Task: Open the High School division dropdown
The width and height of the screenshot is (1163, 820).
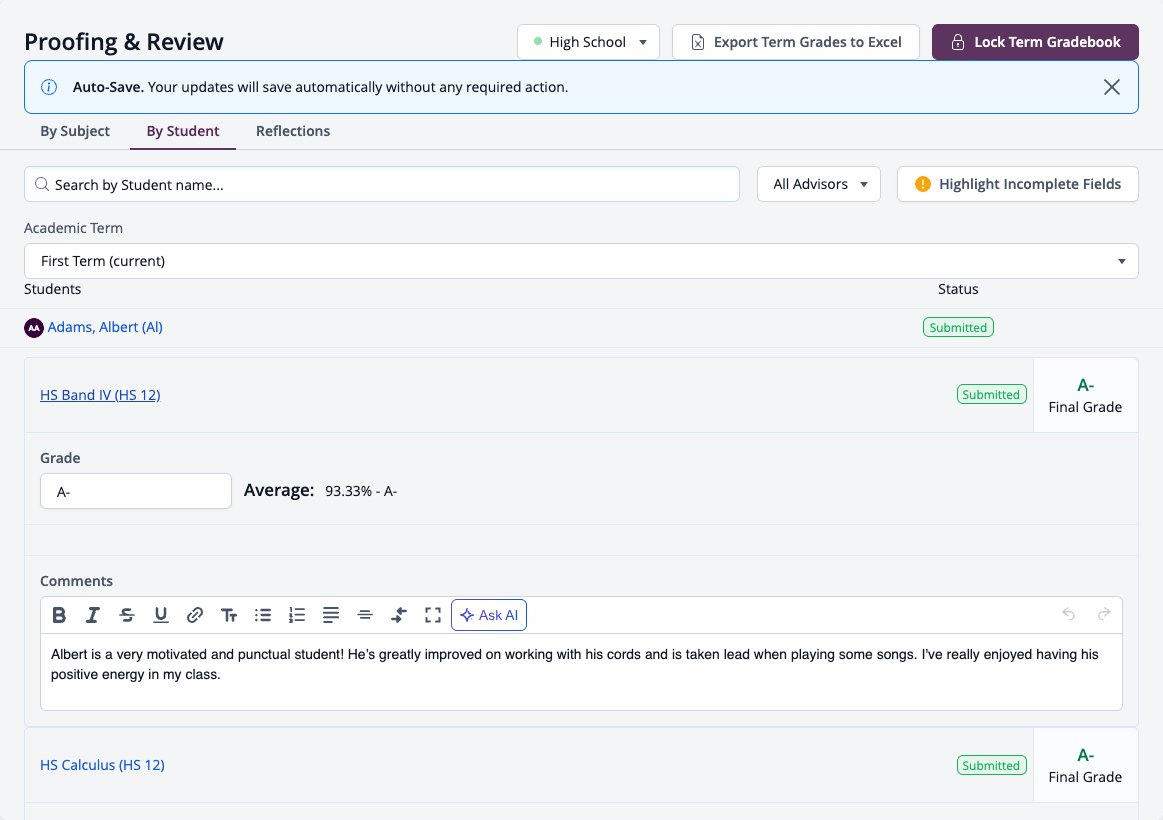Action: (588, 42)
